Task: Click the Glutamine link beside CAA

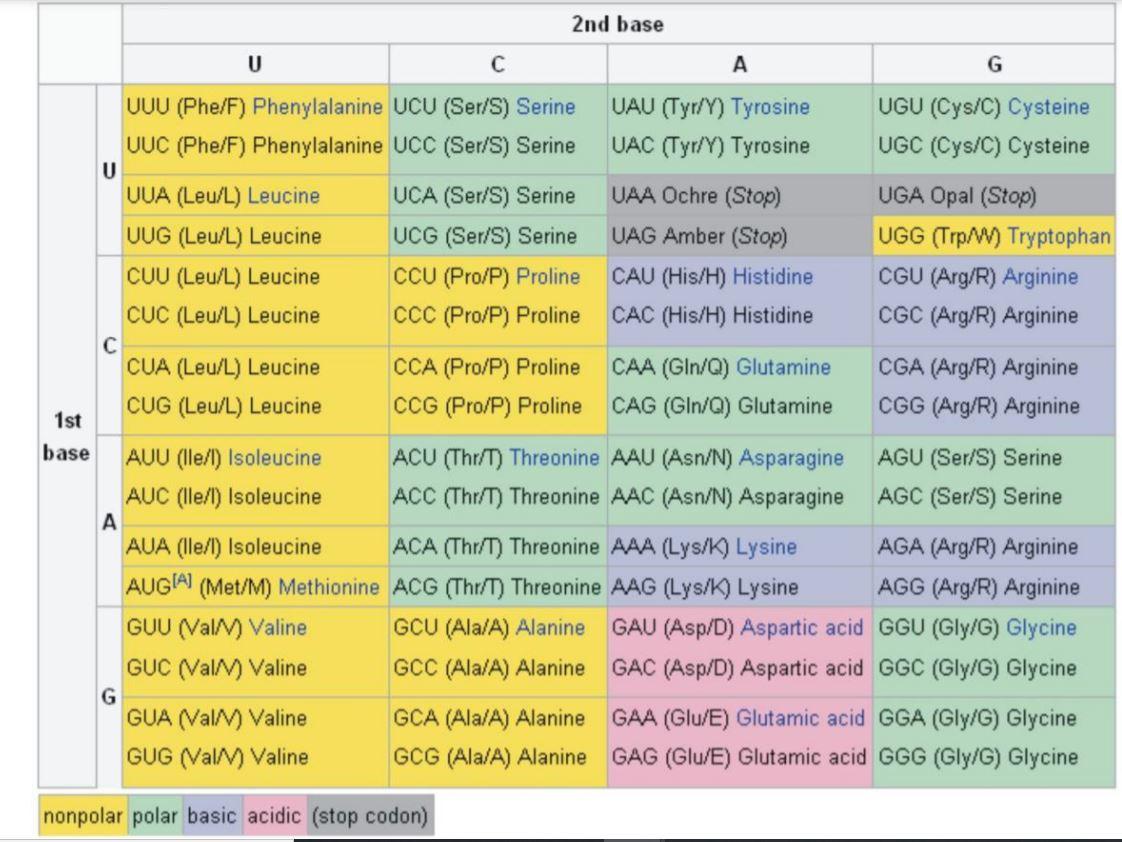Action: (x=784, y=367)
